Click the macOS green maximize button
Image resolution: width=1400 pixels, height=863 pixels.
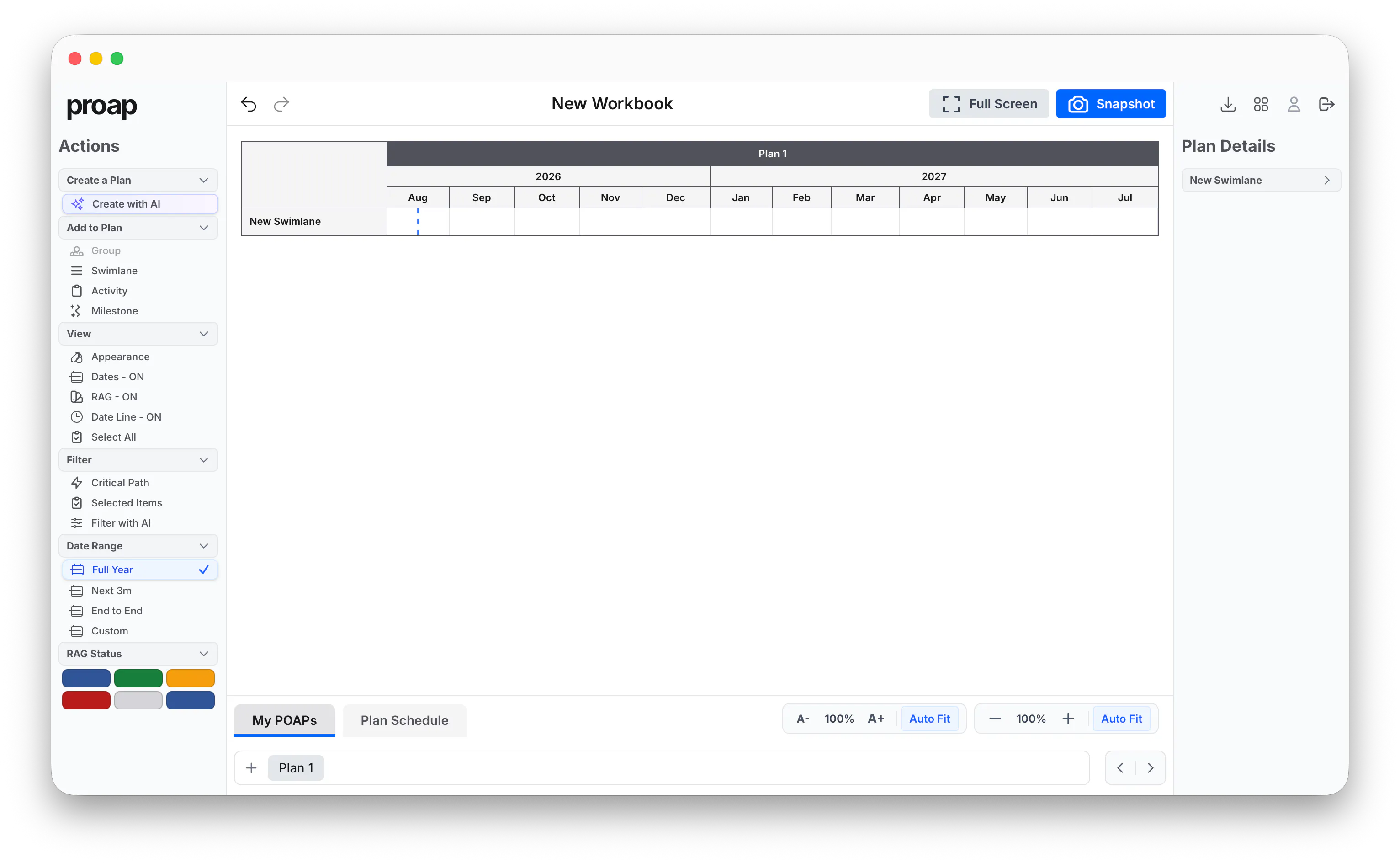coord(117,58)
